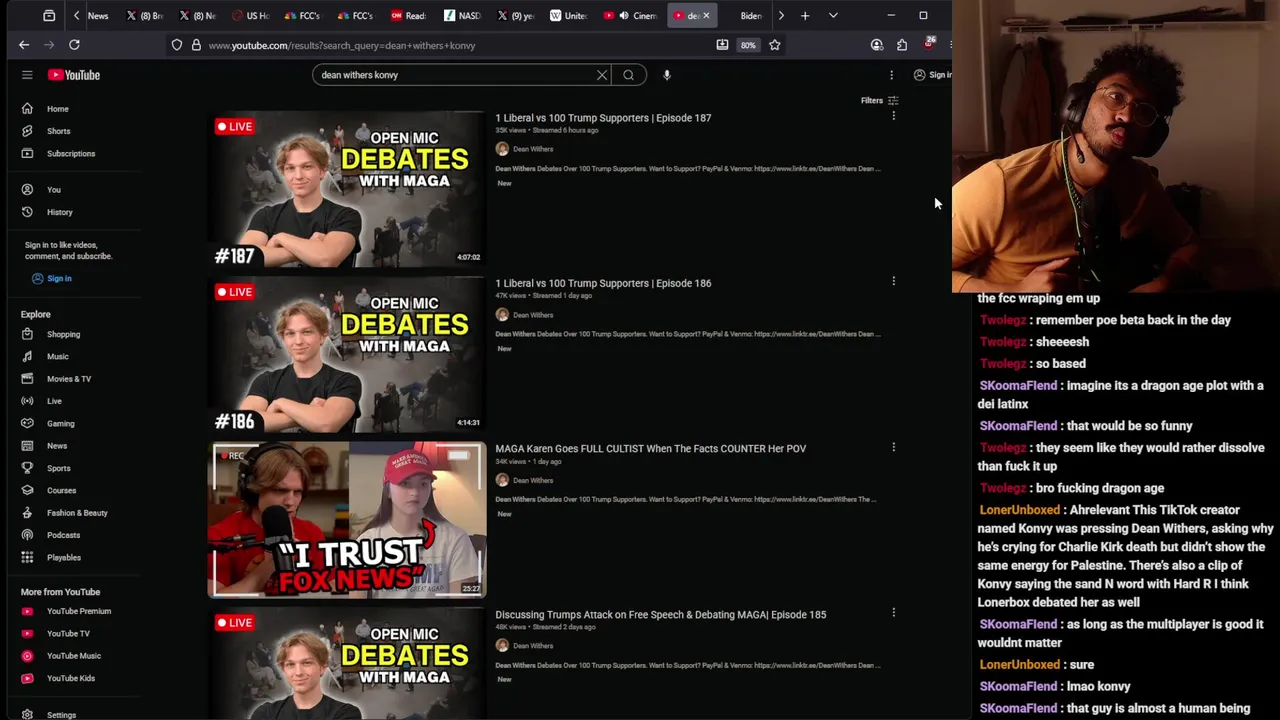
Task: Reload the page with browser refresh
Action: tap(74, 45)
